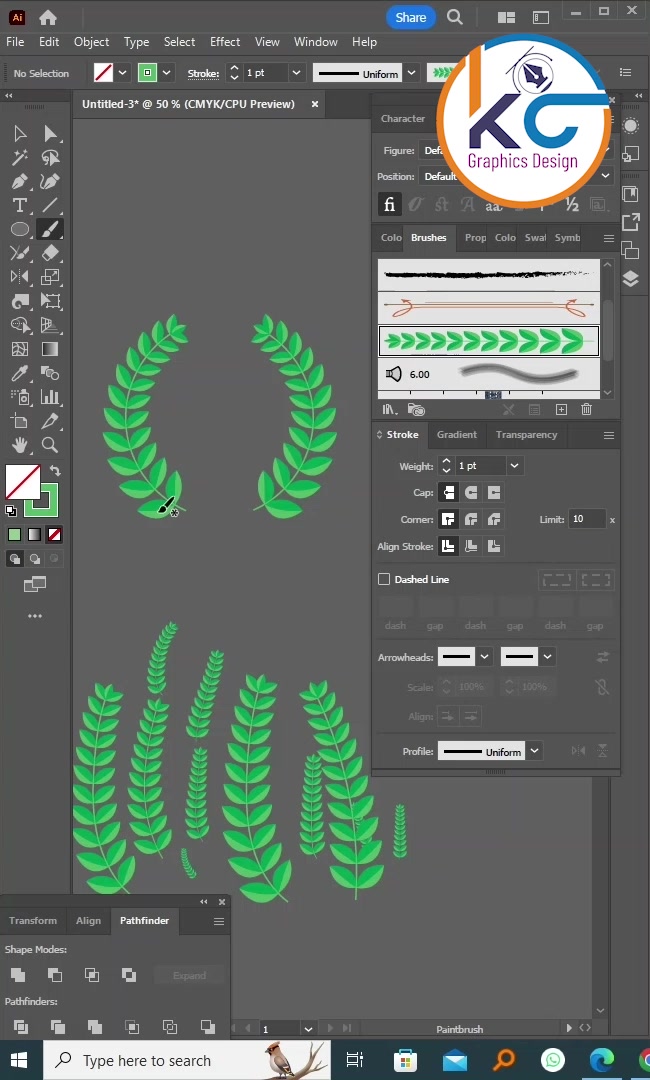Select the Blend tool
The width and height of the screenshot is (650, 1080).
50,373
